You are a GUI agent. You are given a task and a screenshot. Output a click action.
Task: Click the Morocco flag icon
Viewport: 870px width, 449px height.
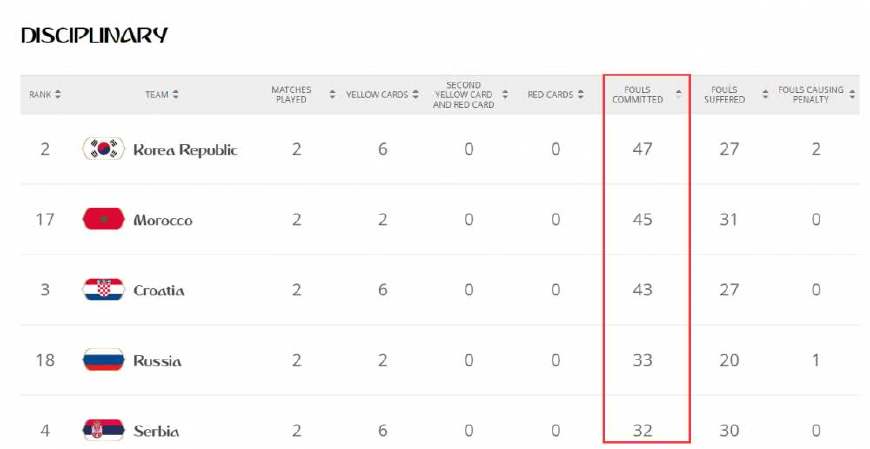click(103, 220)
